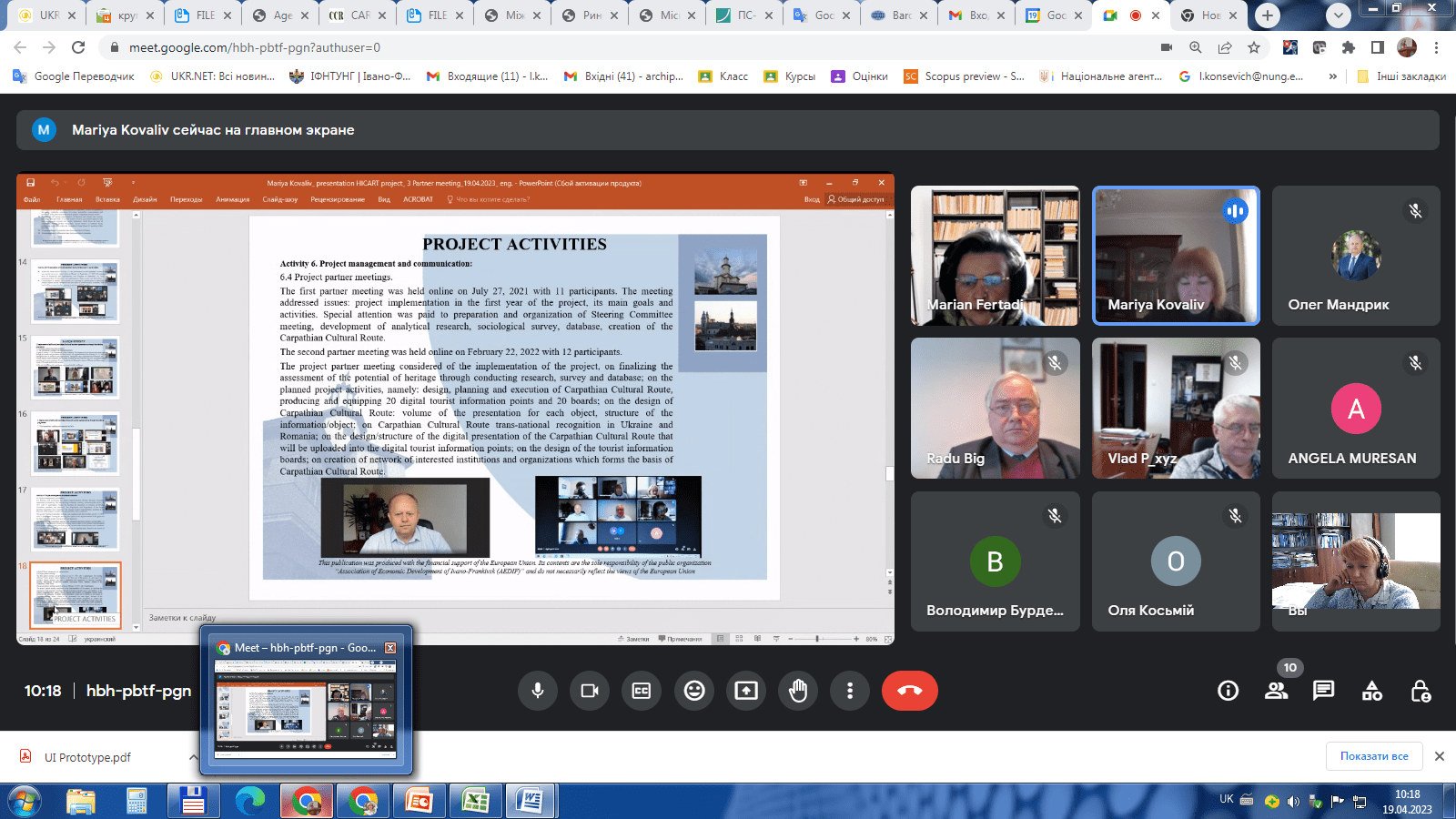Toggle closed captions on
The width and height of the screenshot is (1456, 819).
click(x=642, y=691)
